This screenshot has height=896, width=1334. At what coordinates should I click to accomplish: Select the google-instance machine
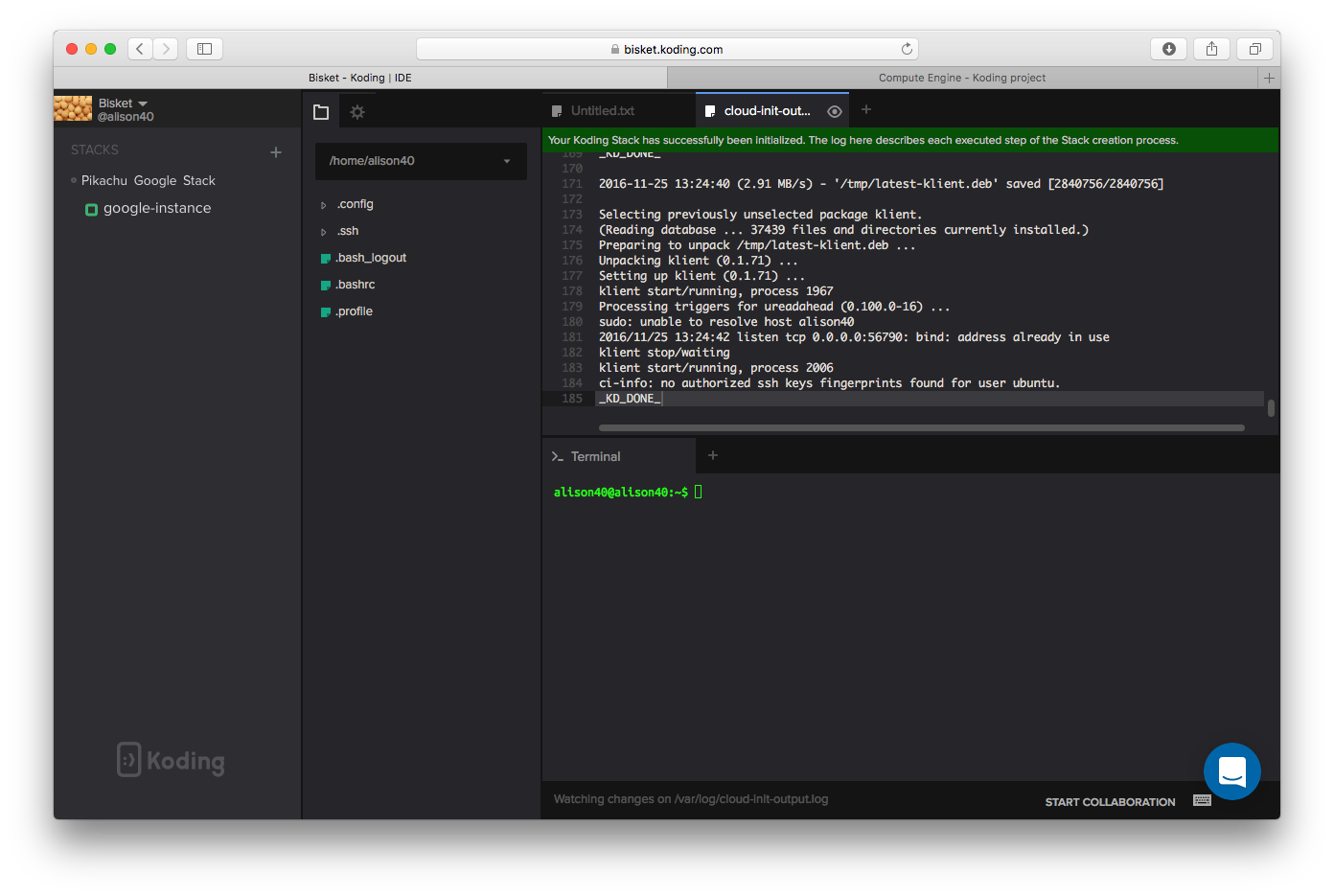pos(157,208)
